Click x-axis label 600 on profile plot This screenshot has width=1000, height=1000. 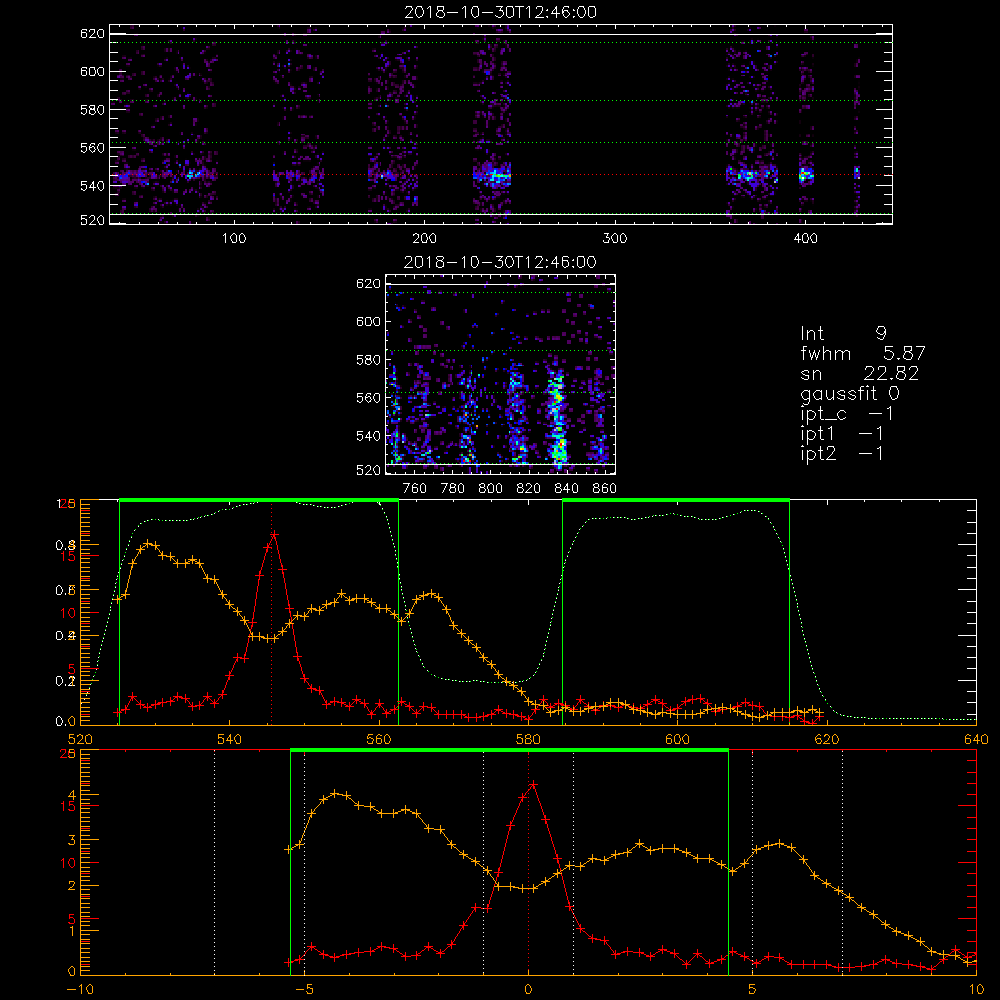pyautogui.click(x=677, y=739)
